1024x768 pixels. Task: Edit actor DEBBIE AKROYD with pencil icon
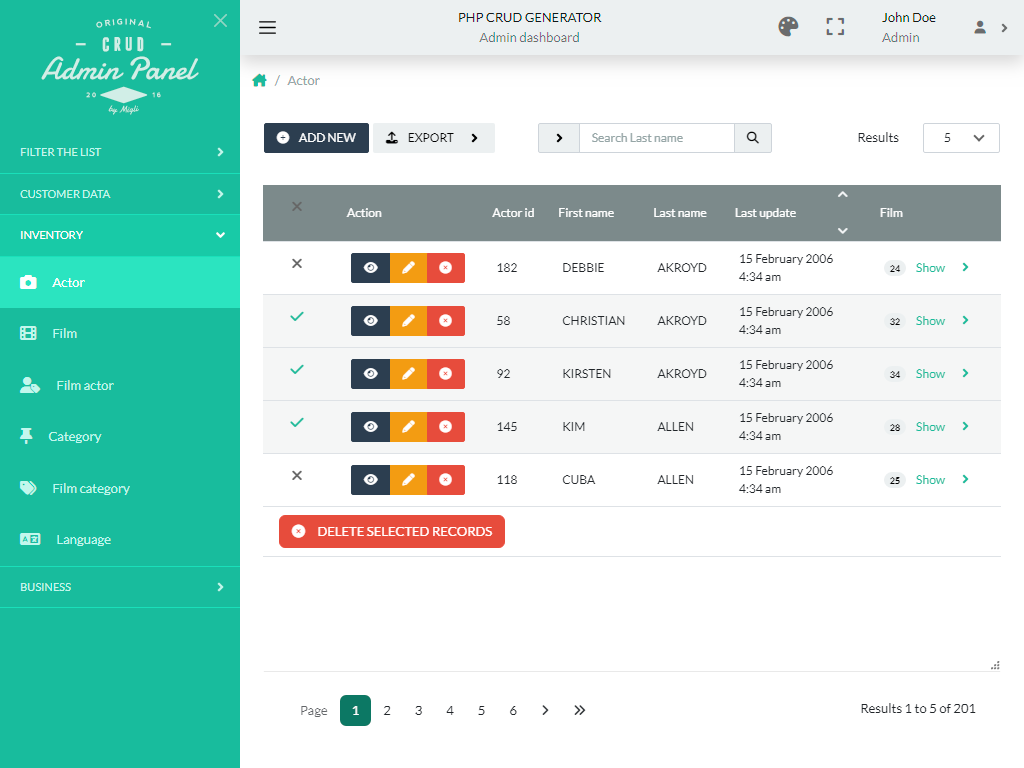tap(408, 268)
